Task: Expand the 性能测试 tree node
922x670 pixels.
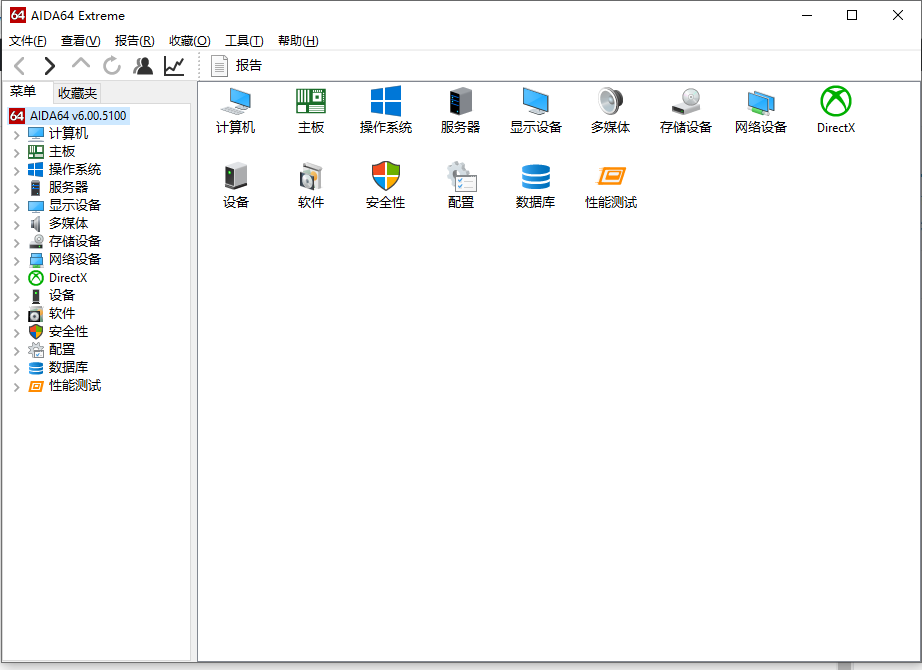Action: (16, 386)
